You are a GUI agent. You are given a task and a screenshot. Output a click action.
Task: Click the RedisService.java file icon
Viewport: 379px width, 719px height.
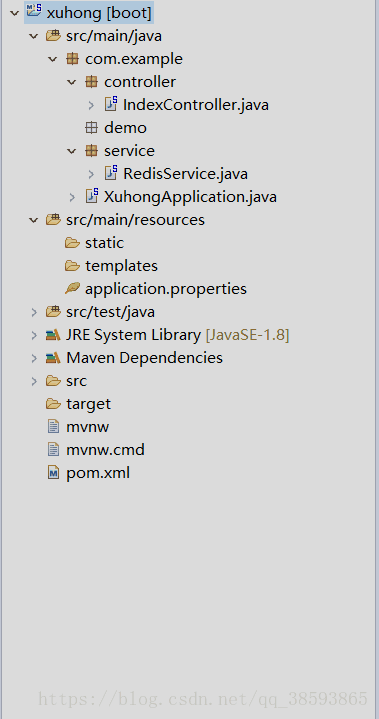[111, 173]
